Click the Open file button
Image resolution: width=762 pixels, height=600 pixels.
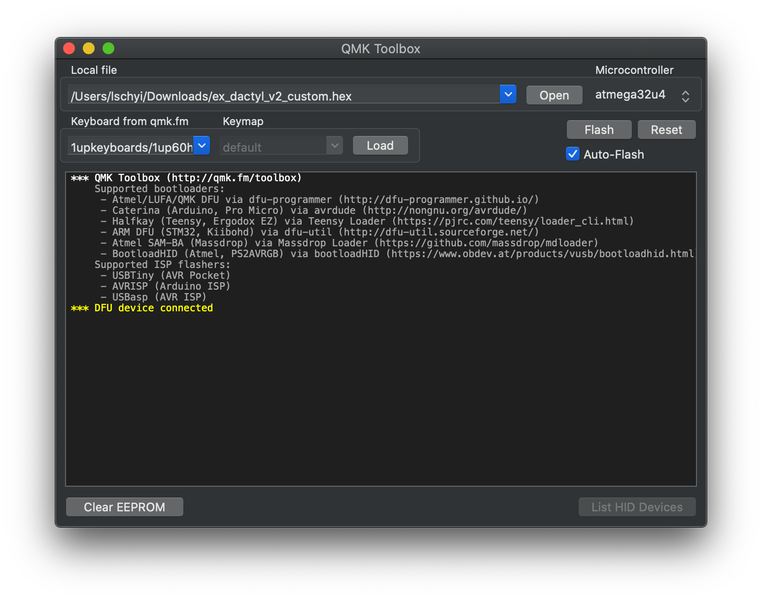click(554, 95)
